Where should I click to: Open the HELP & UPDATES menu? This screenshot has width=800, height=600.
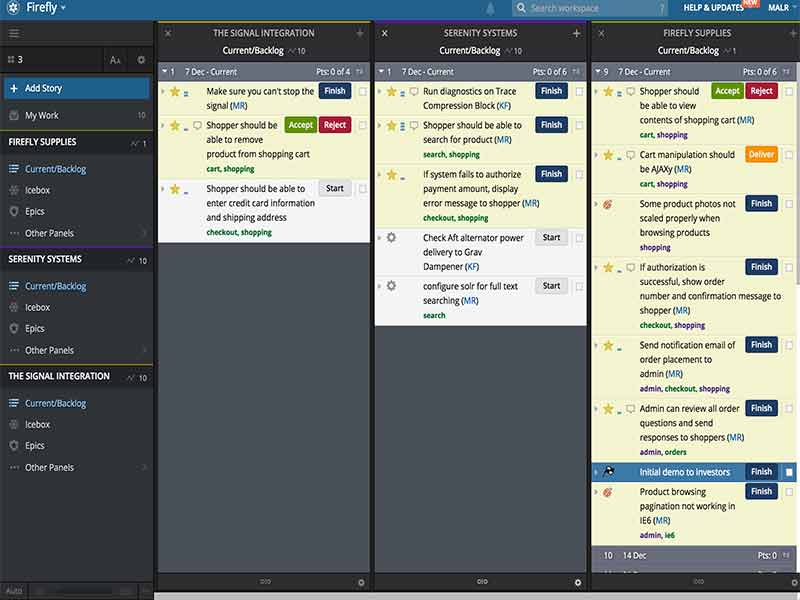point(716,8)
